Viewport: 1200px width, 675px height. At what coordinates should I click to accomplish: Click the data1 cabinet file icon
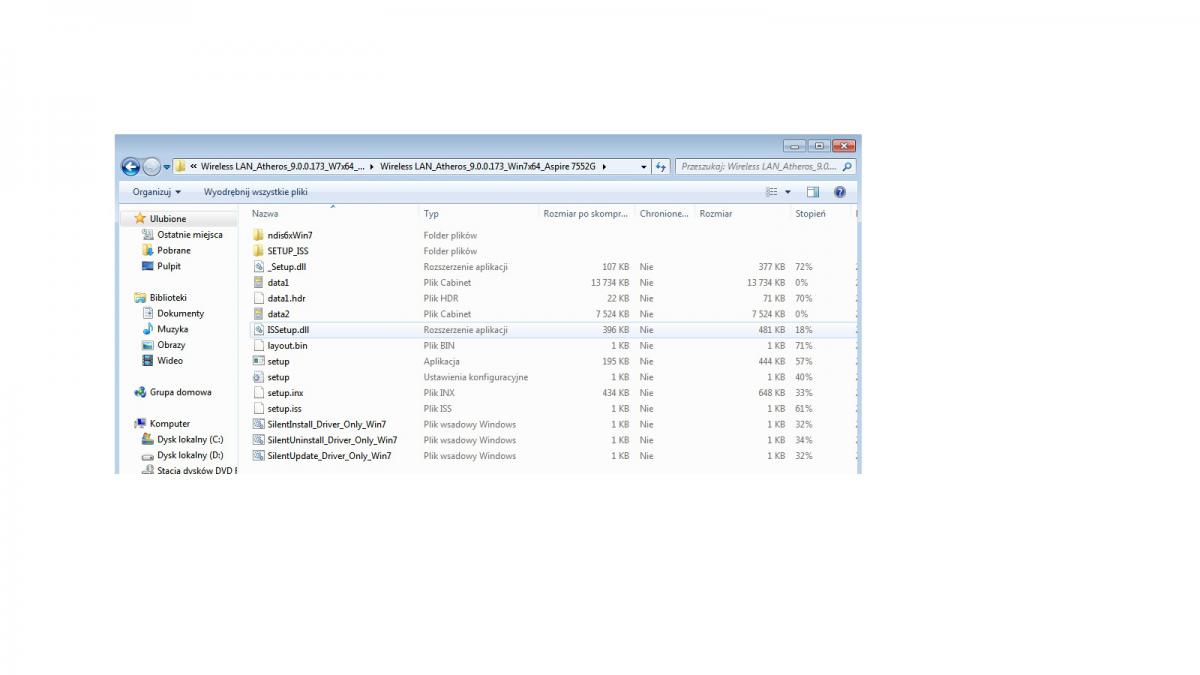(258, 283)
